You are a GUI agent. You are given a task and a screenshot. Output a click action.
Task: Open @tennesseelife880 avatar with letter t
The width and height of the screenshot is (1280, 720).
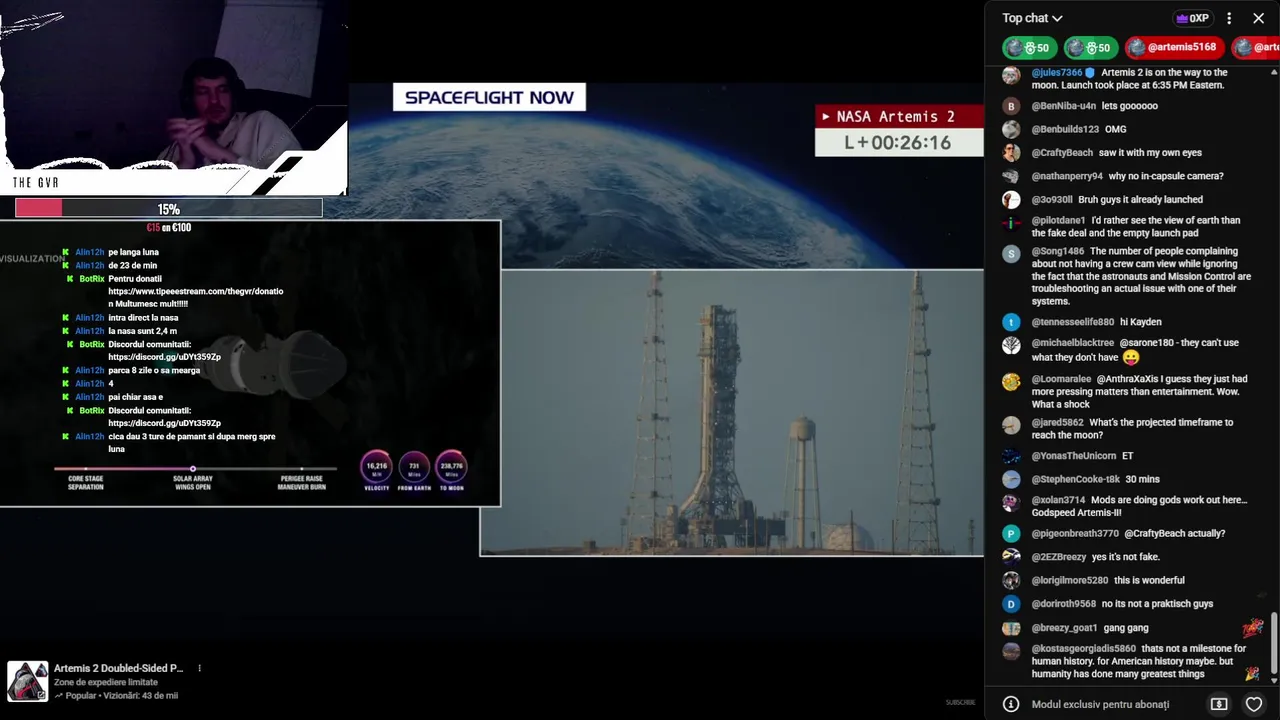click(x=1011, y=322)
